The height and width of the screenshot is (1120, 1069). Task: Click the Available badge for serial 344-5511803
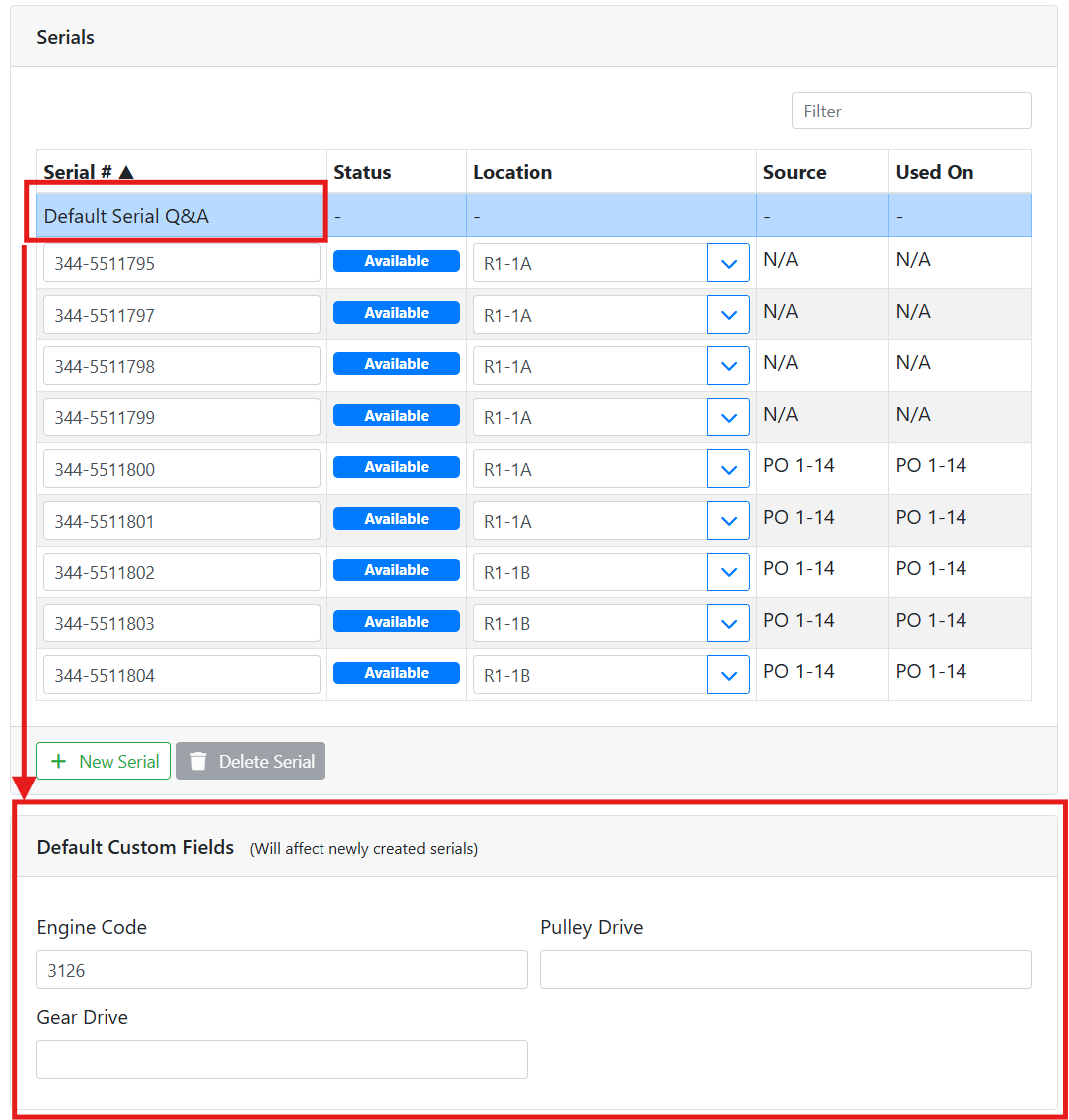[x=396, y=622]
